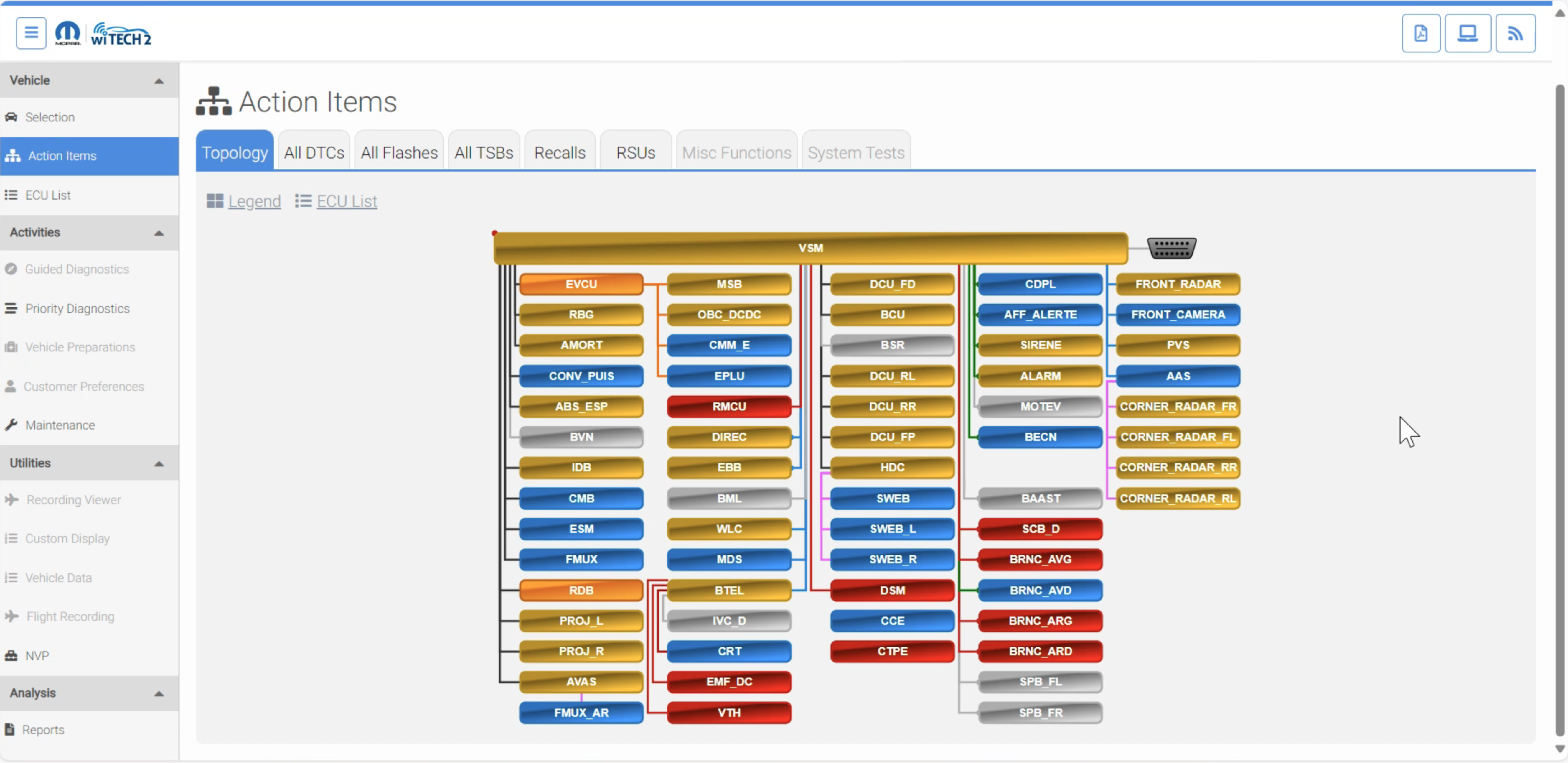Click the list icon beside Vehicle Data
1568x763 pixels.
(11, 577)
